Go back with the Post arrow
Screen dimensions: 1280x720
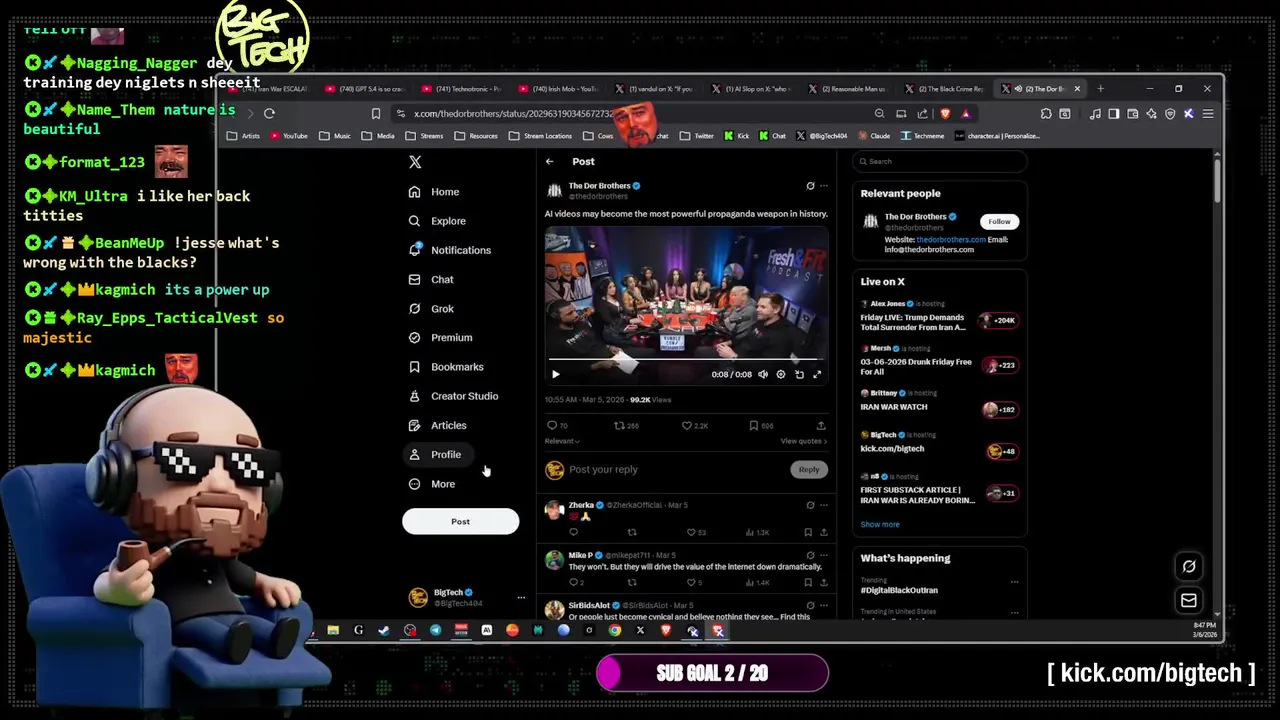coord(549,162)
